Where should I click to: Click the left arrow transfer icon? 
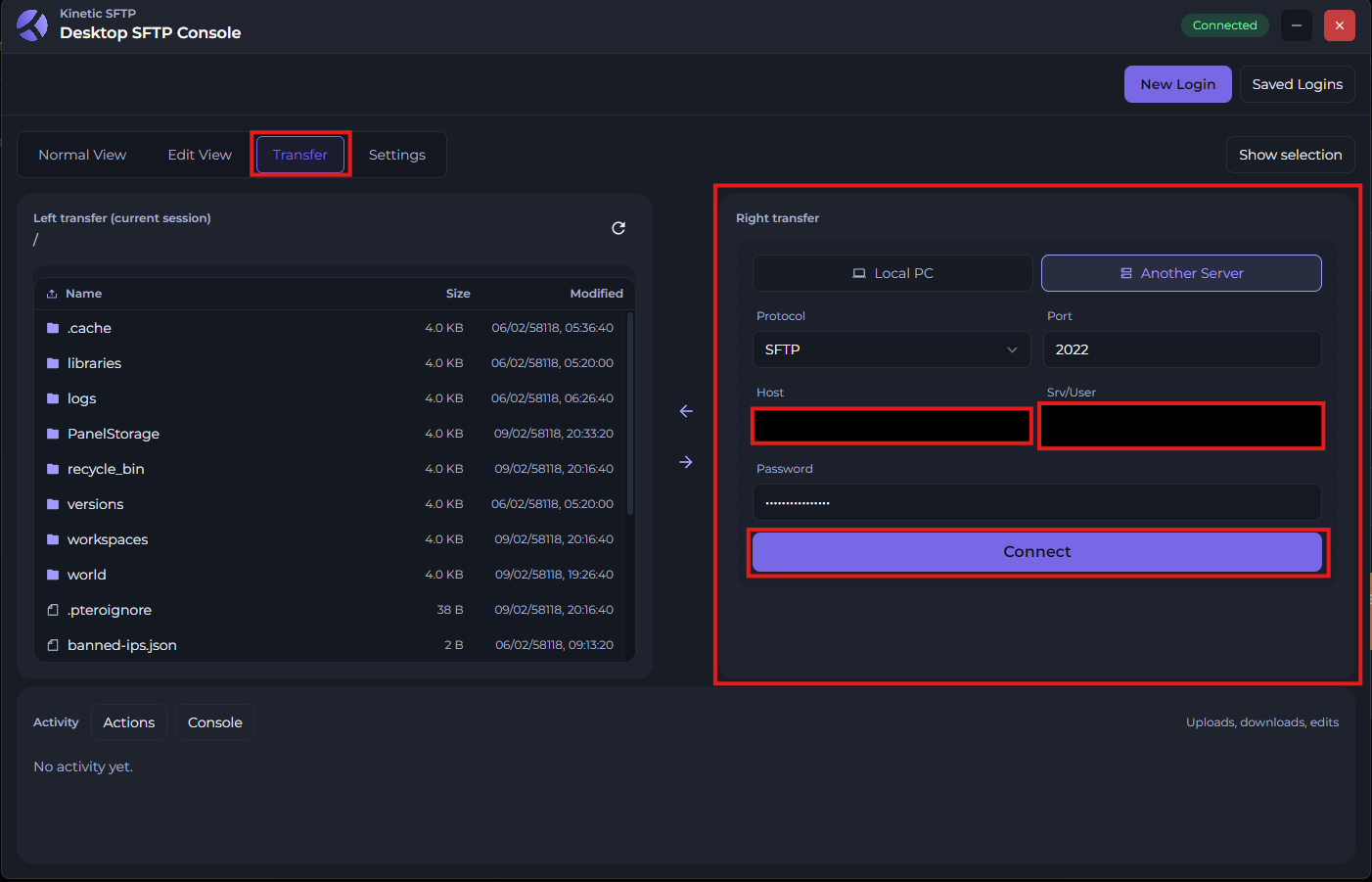(686, 411)
